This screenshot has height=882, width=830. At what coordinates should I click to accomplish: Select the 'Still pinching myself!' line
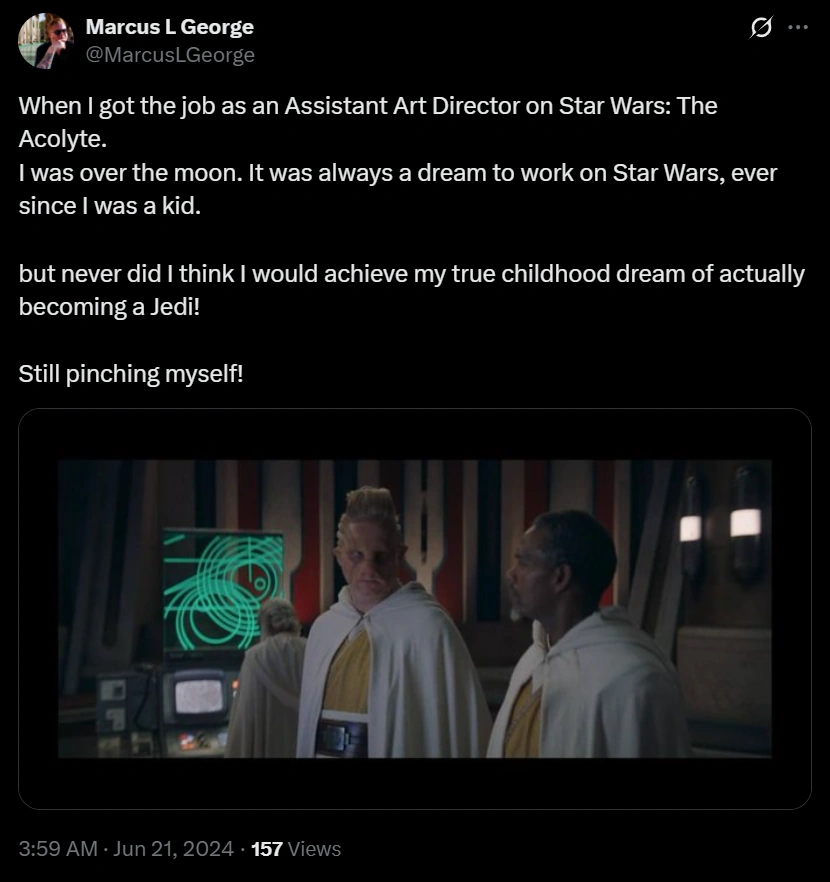pyautogui.click(x=131, y=374)
